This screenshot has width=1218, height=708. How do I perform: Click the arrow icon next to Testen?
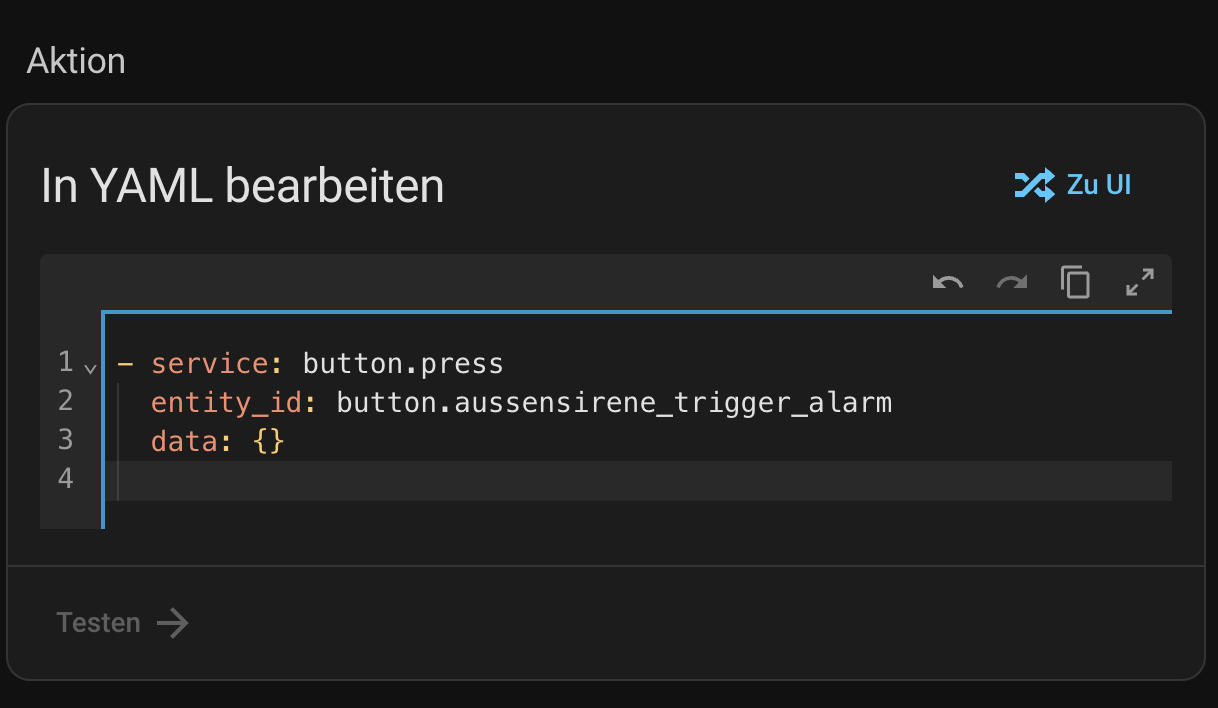[173, 624]
